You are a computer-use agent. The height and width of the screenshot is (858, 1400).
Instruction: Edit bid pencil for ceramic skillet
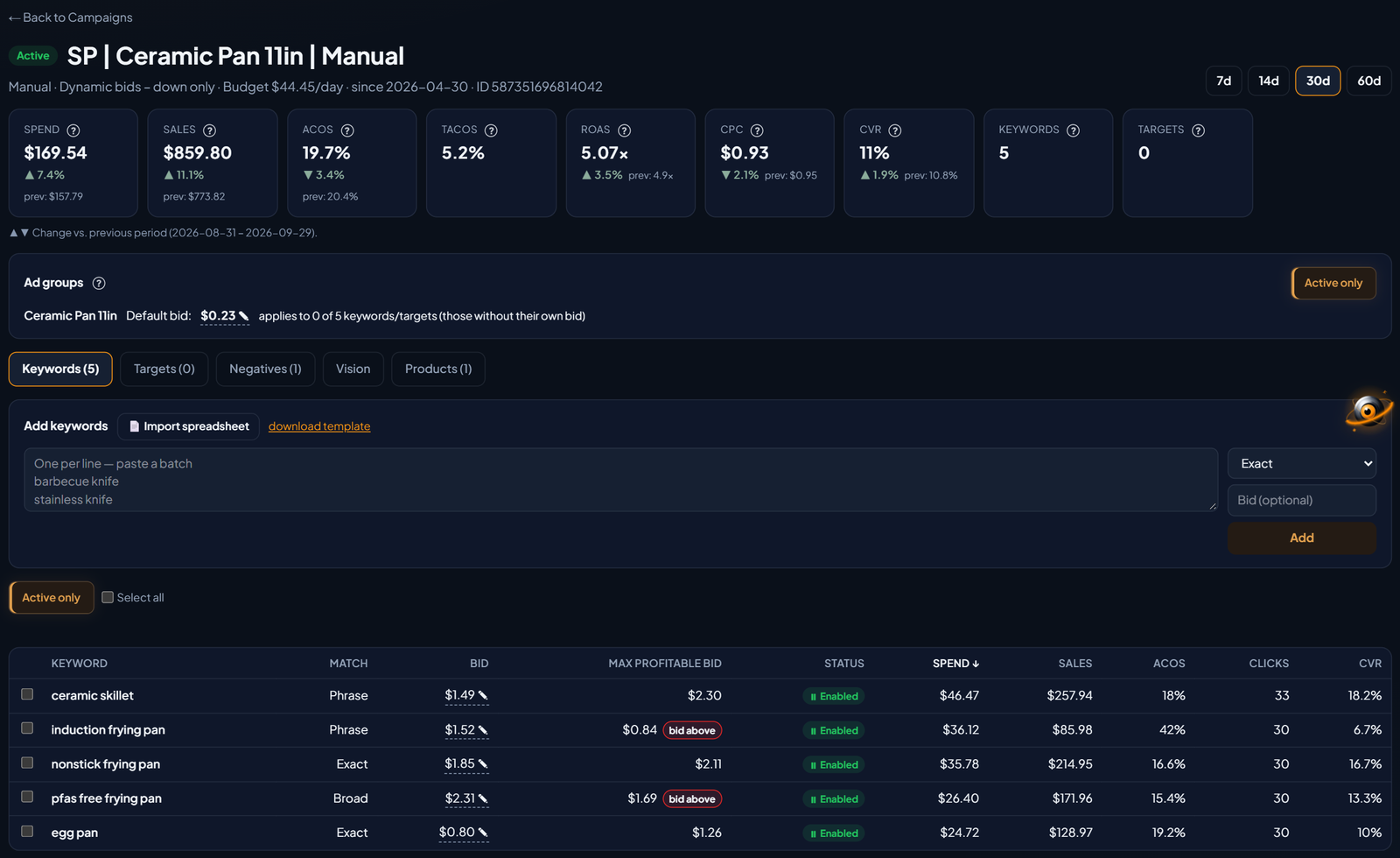(x=483, y=695)
